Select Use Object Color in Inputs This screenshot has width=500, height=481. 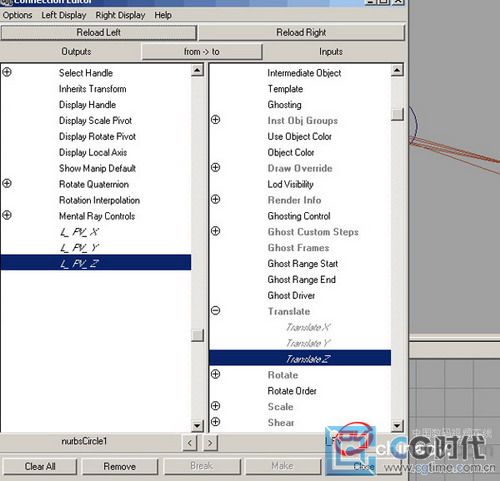tap(300, 137)
